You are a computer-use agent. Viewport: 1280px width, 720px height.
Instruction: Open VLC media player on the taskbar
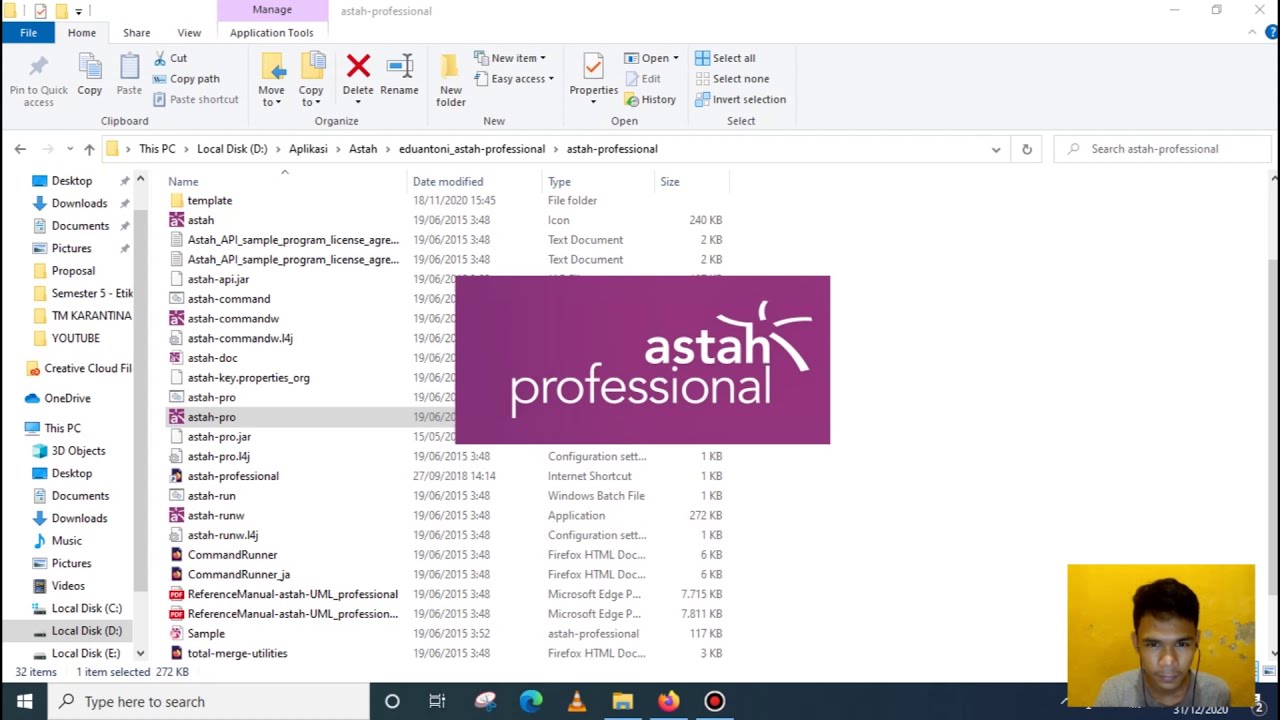pos(577,701)
